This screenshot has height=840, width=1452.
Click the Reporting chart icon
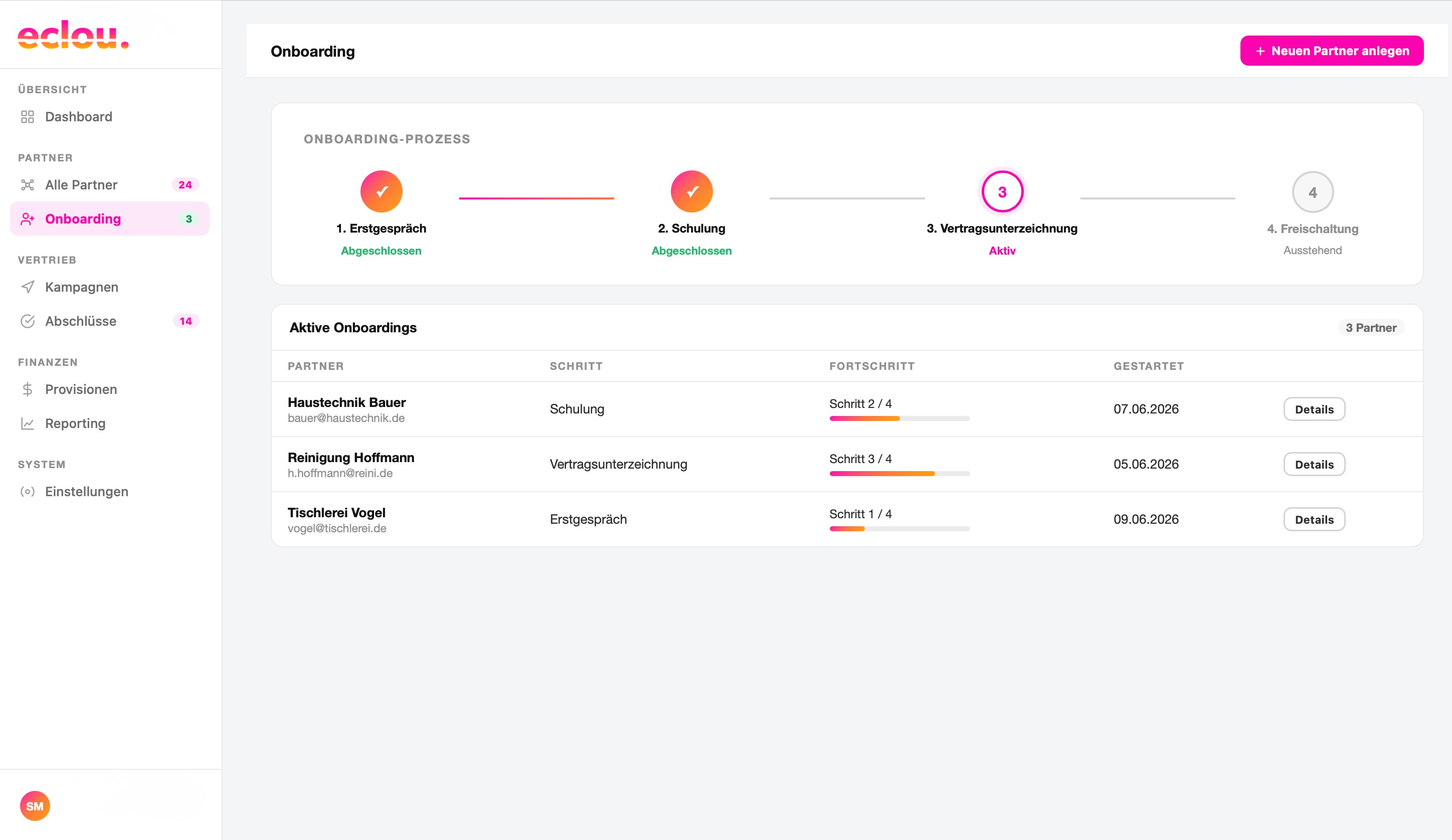point(28,424)
